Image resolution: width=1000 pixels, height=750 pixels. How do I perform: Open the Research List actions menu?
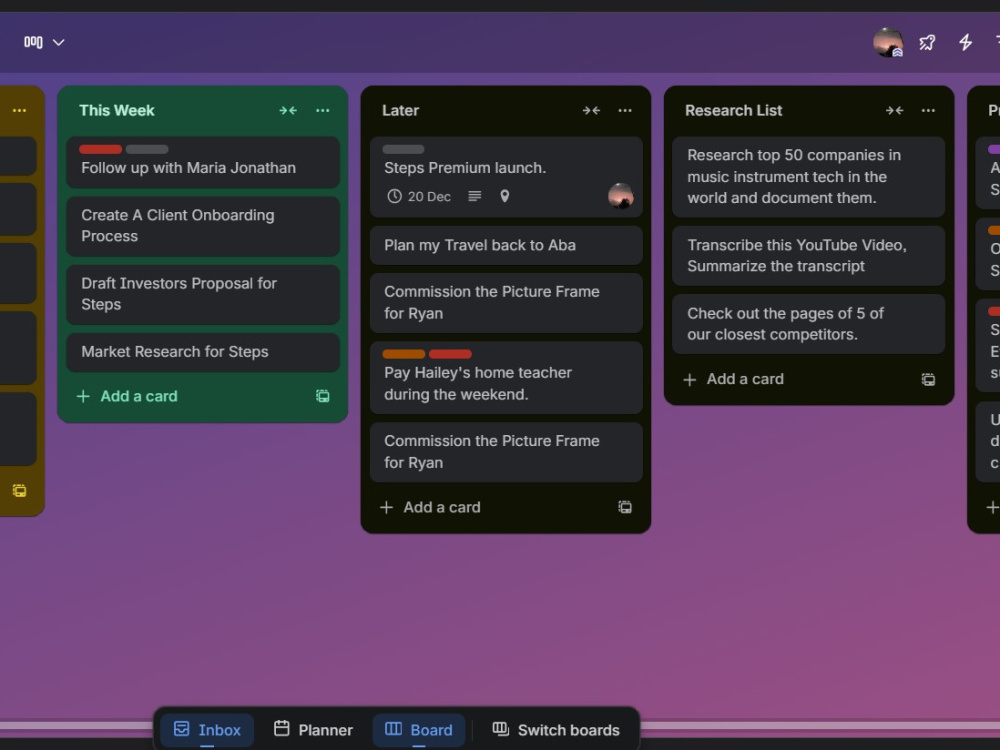click(x=928, y=110)
